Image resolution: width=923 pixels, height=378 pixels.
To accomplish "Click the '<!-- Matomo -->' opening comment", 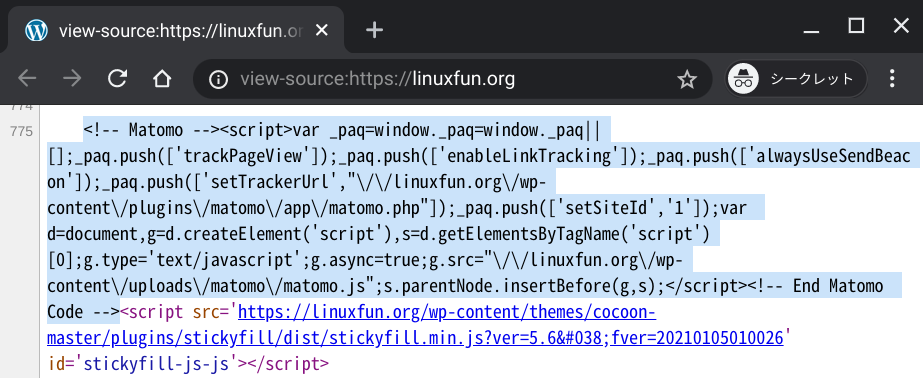I will tap(151, 131).
